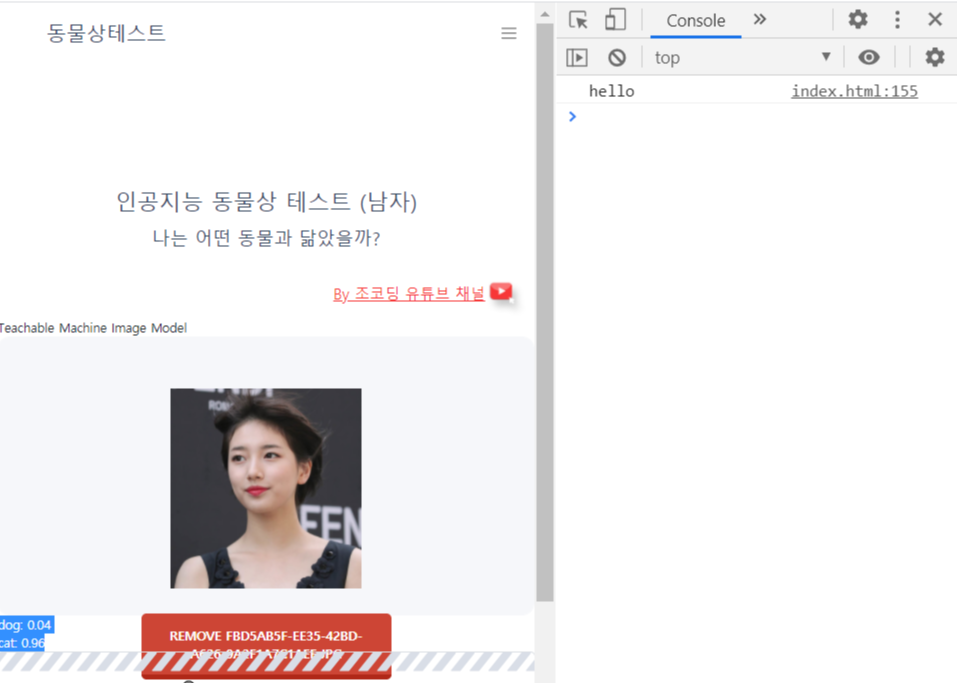The height and width of the screenshot is (683, 957).
Task: Close the DevTools panel
Action: (934, 20)
